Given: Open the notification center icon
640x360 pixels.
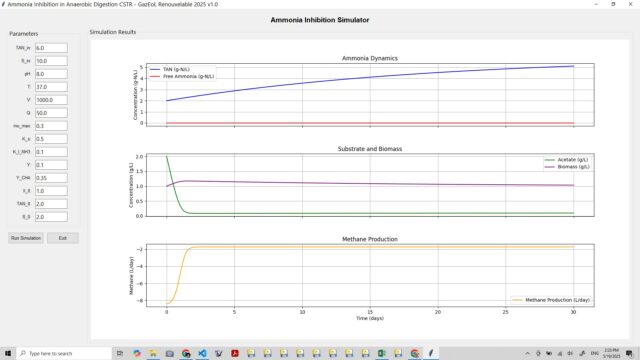Looking at the screenshot, I should click(630, 353).
